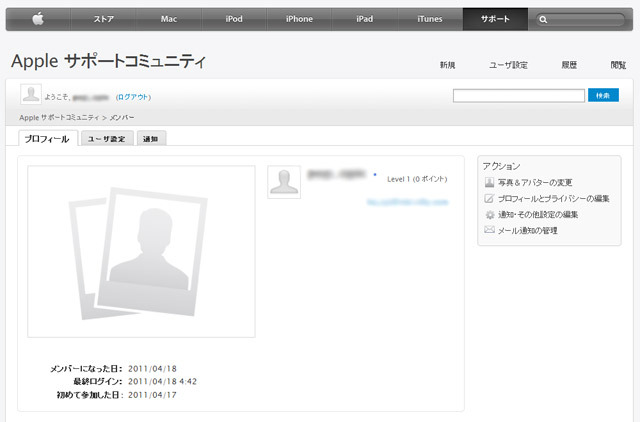The image size is (640, 422).
Task: Click the Apple サポートコミュニティ breadcrumb link
Action: click(x=59, y=118)
